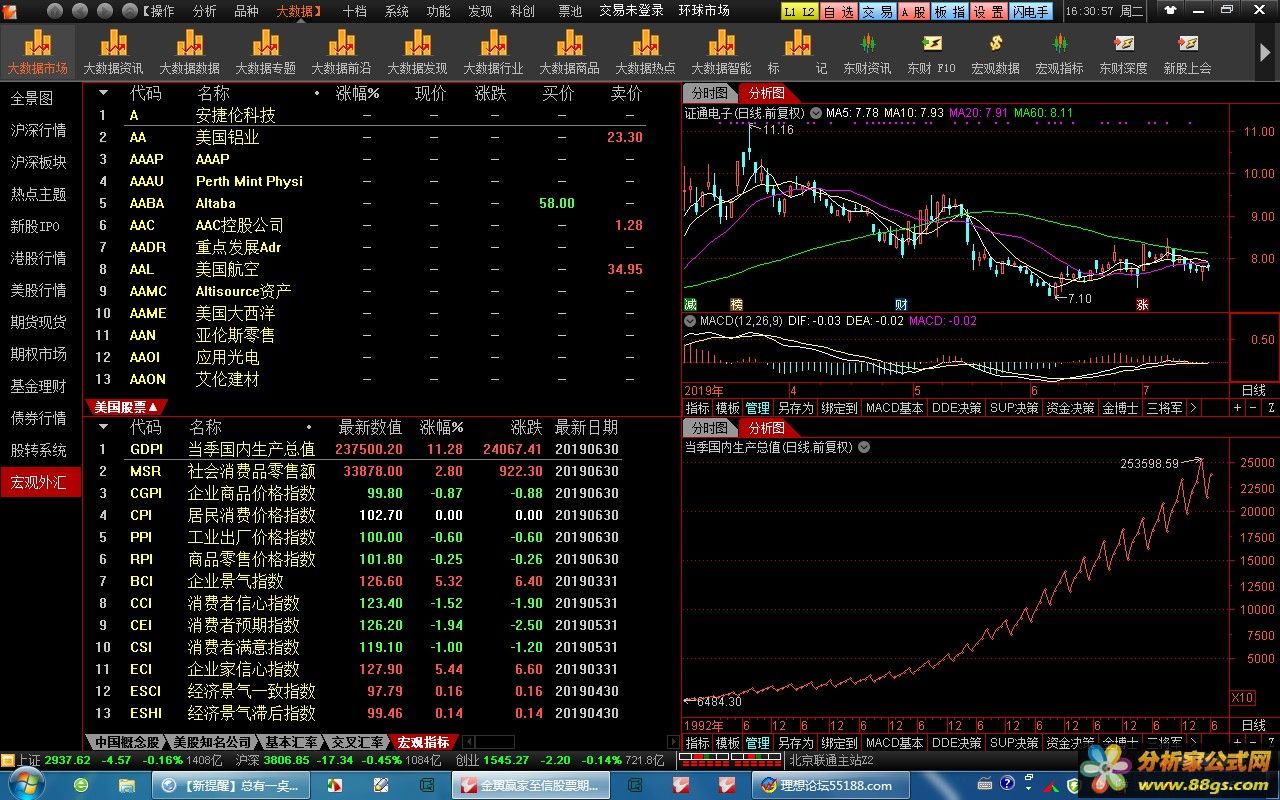This screenshot has width=1280, height=800.
Task: Open the 东财深度 toolbar icon
Action: pyautogui.click(x=1123, y=52)
